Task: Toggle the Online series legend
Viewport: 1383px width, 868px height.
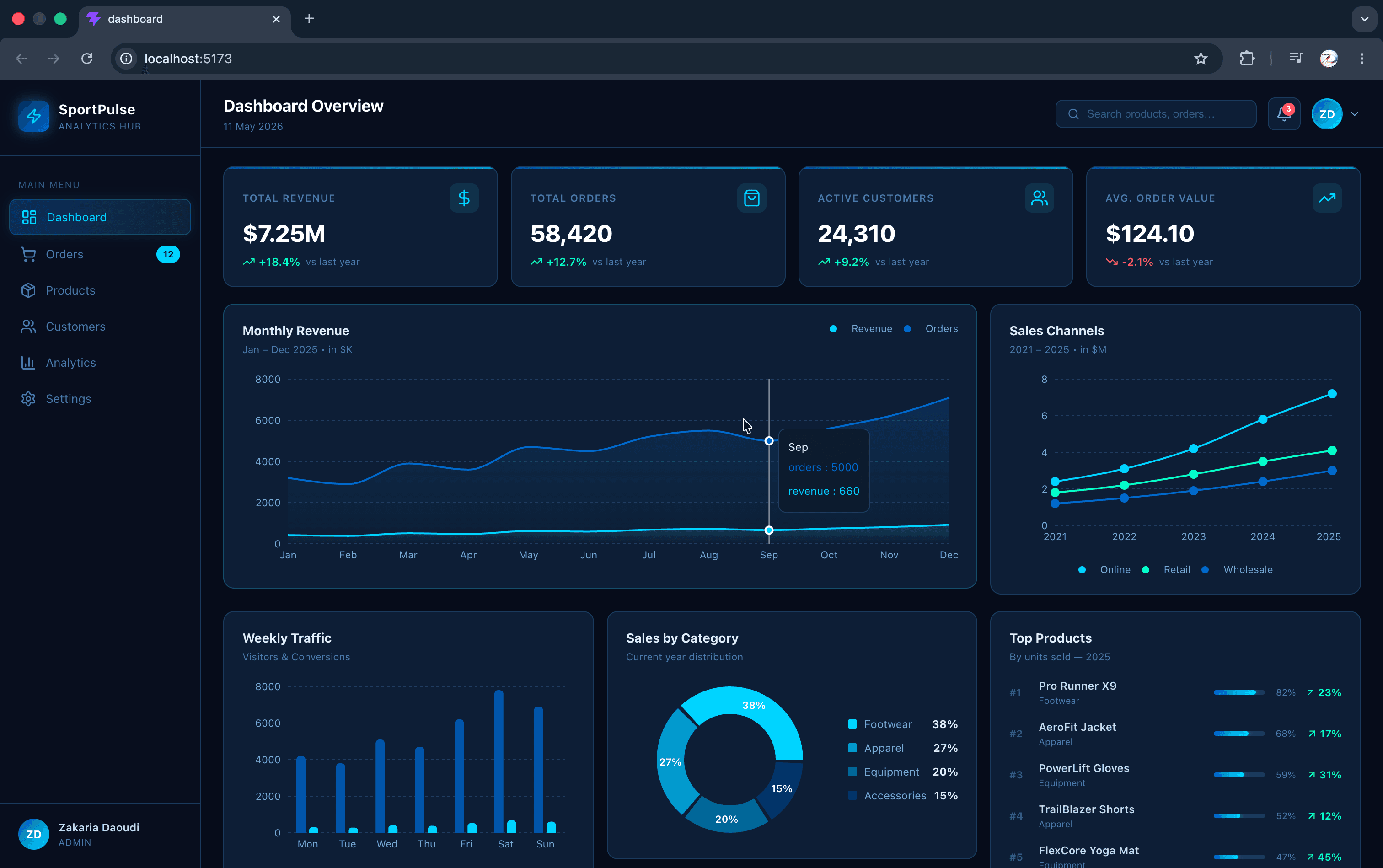Action: 1104,569
